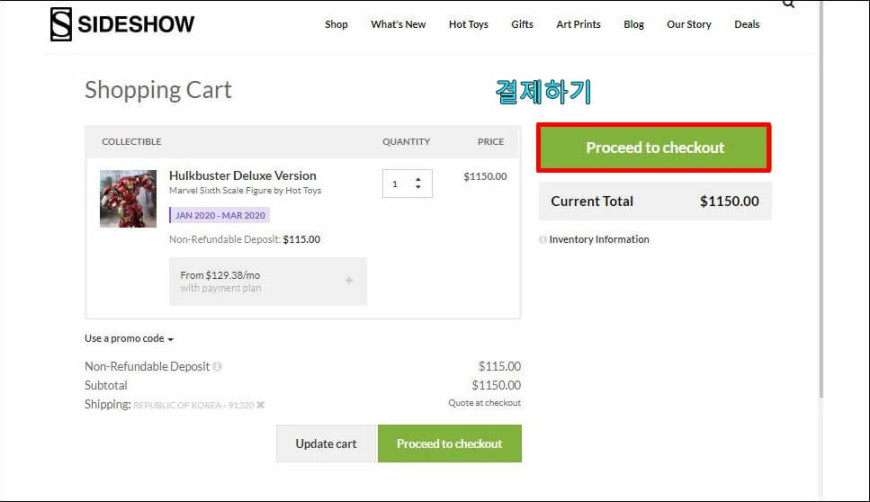The height and width of the screenshot is (502, 870).
Task: Click the page vertical scrollbar
Action: [x=821, y=200]
